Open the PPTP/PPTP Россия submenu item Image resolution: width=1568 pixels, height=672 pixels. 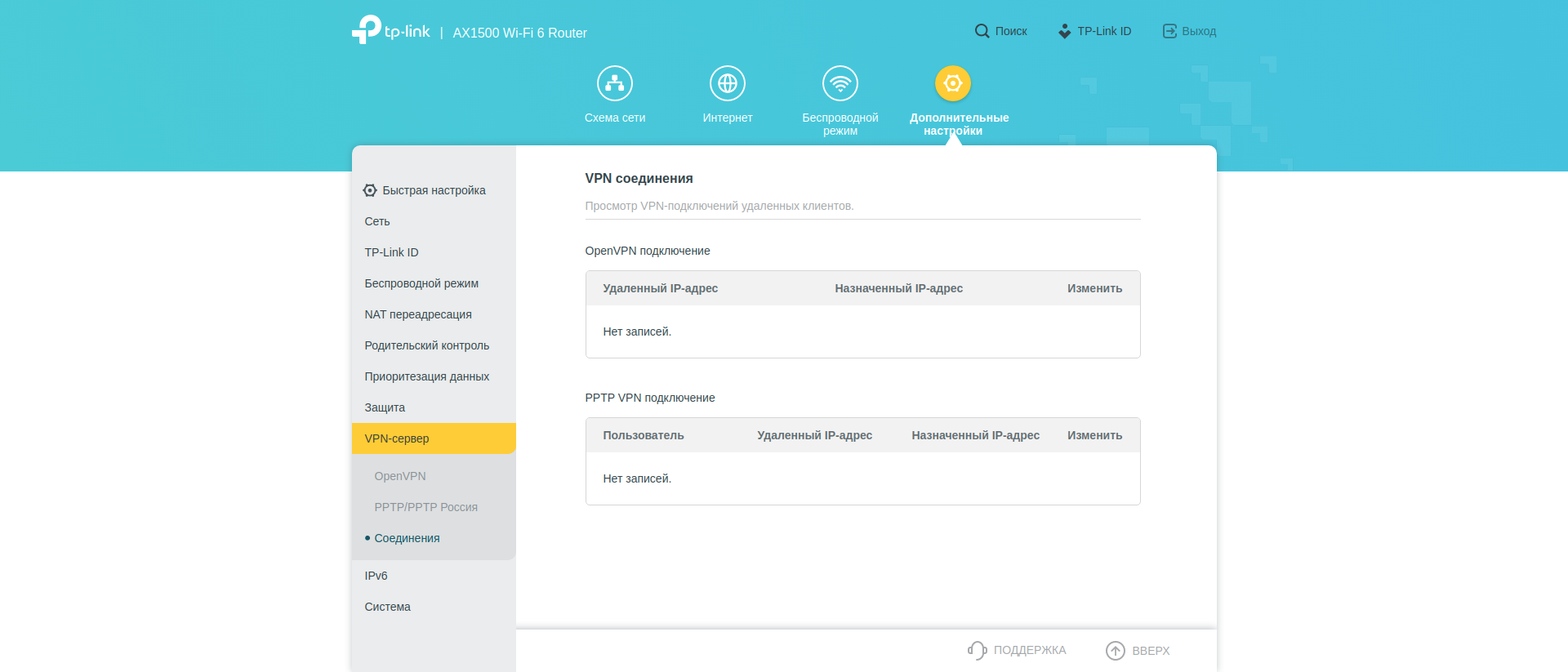point(425,507)
